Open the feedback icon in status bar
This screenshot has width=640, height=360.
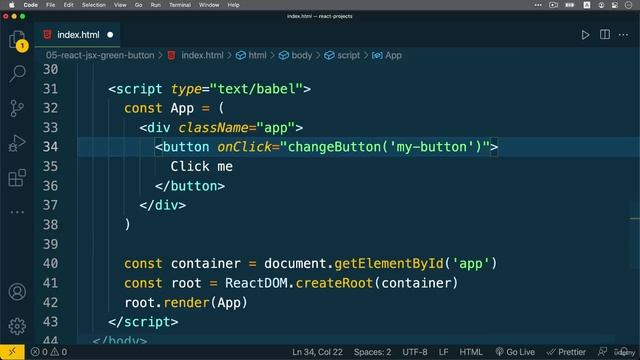click(602, 352)
